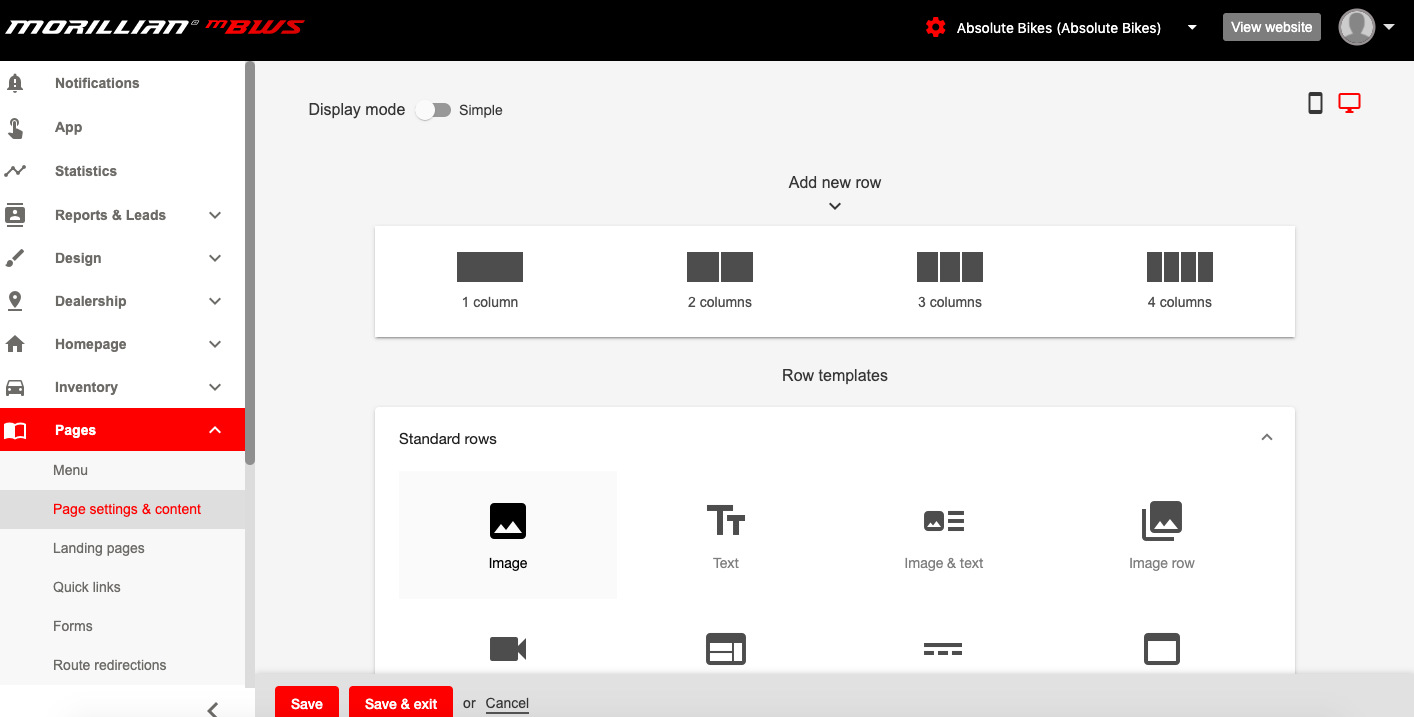This screenshot has height=717, width=1414.
Task: Open Landing pages from the sidebar
Action: tap(99, 548)
